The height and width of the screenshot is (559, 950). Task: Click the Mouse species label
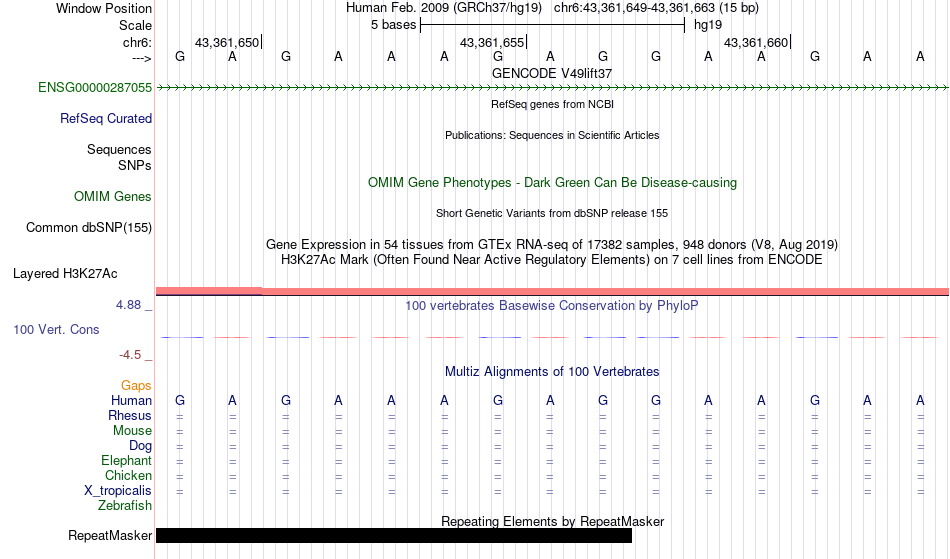pos(132,431)
